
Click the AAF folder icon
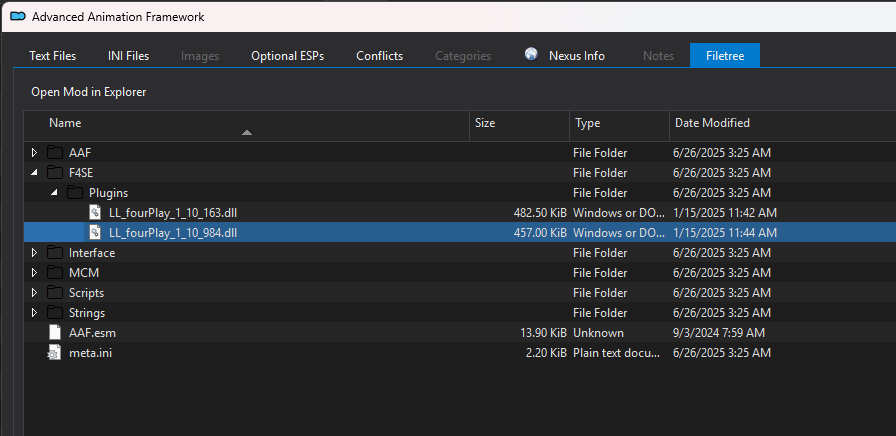[x=54, y=153]
